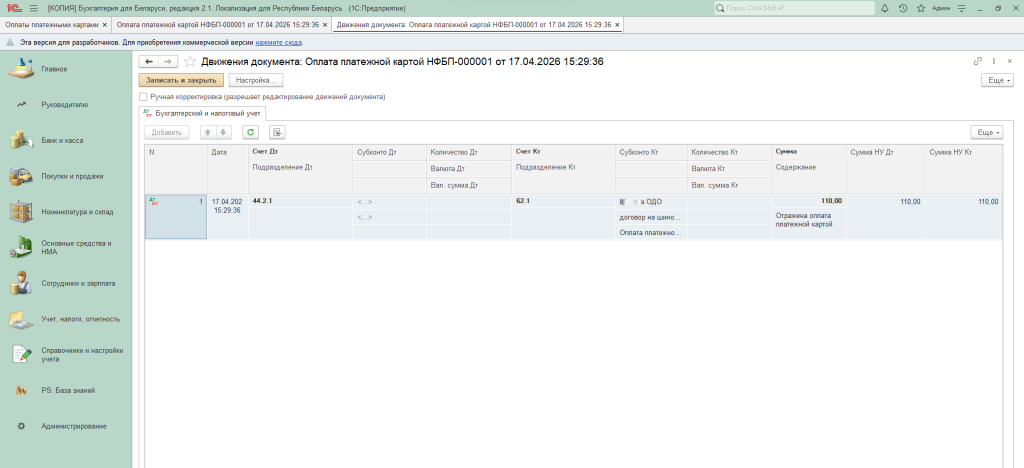Open the main menu hamburger
This screenshot has height=468, width=1024.
click(33, 8)
